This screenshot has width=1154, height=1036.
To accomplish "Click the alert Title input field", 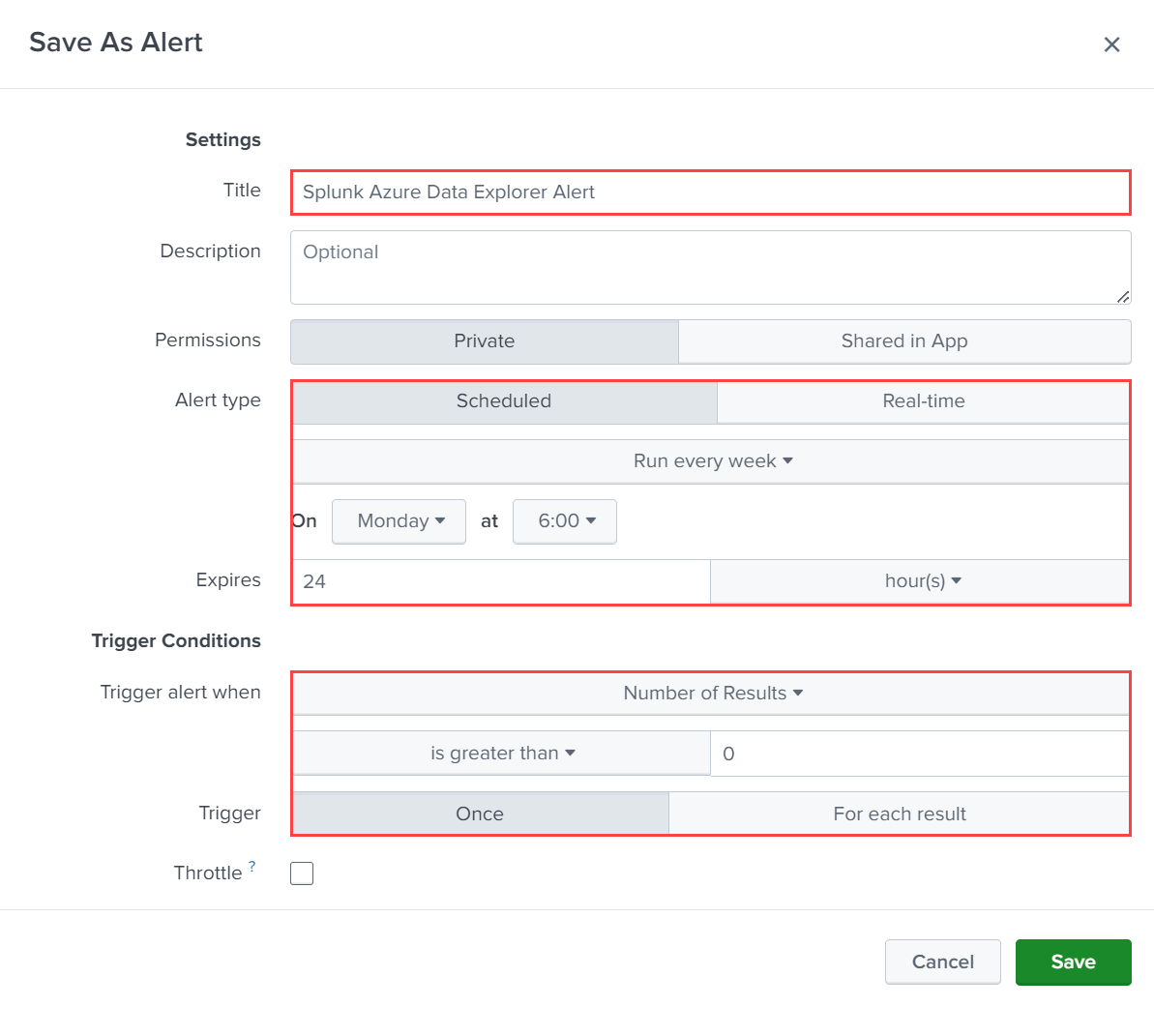I will coord(711,192).
